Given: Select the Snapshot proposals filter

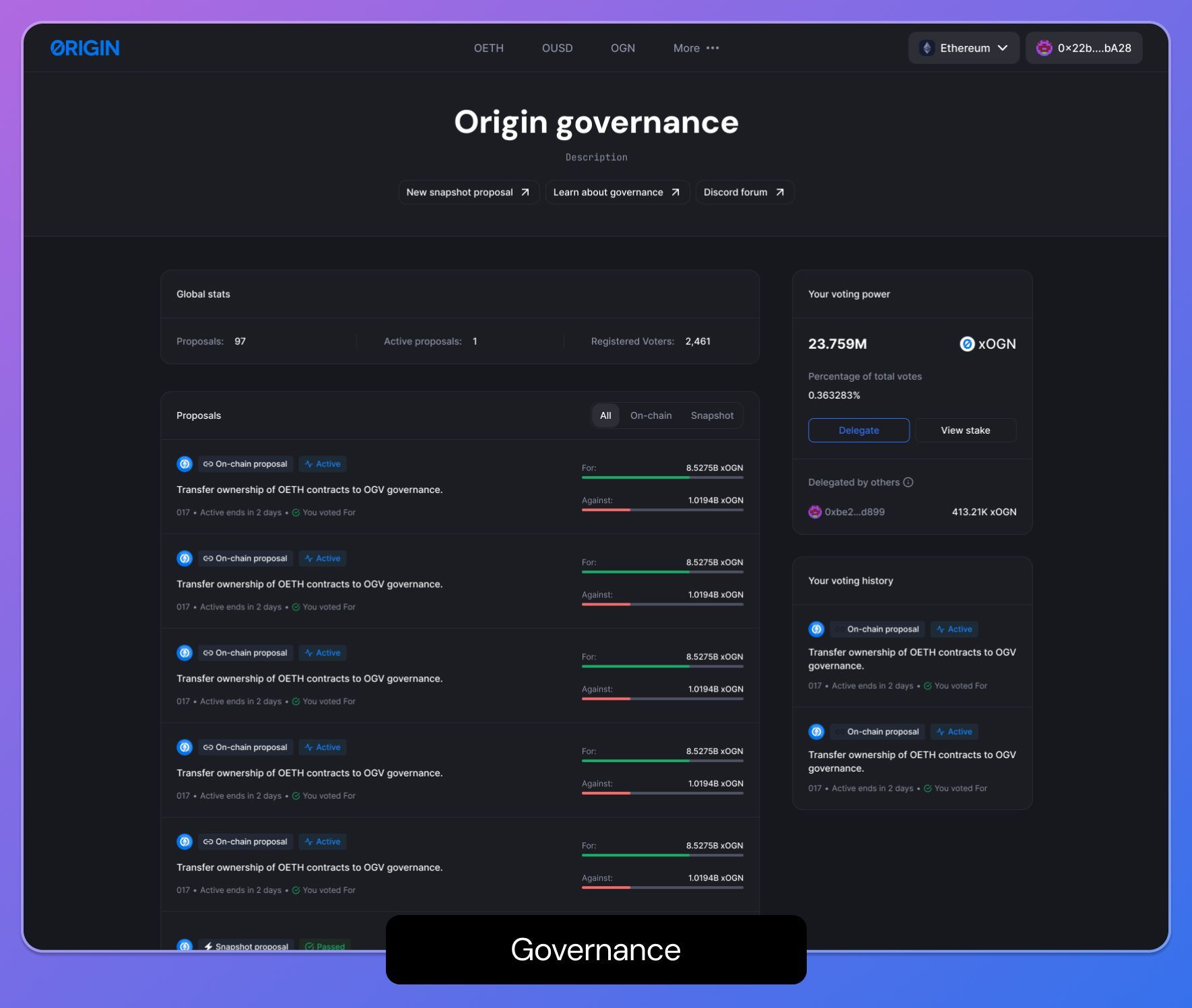Looking at the screenshot, I should [x=712, y=415].
